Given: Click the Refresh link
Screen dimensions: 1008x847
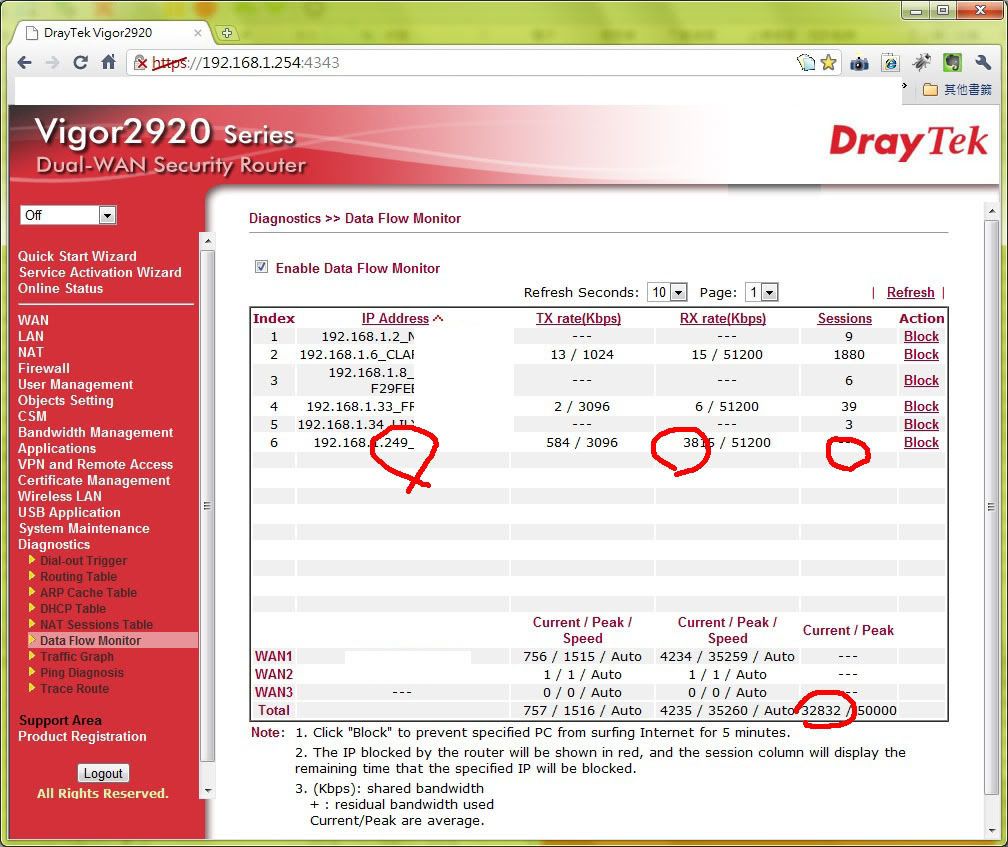Looking at the screenshot, I should point(910,292).
